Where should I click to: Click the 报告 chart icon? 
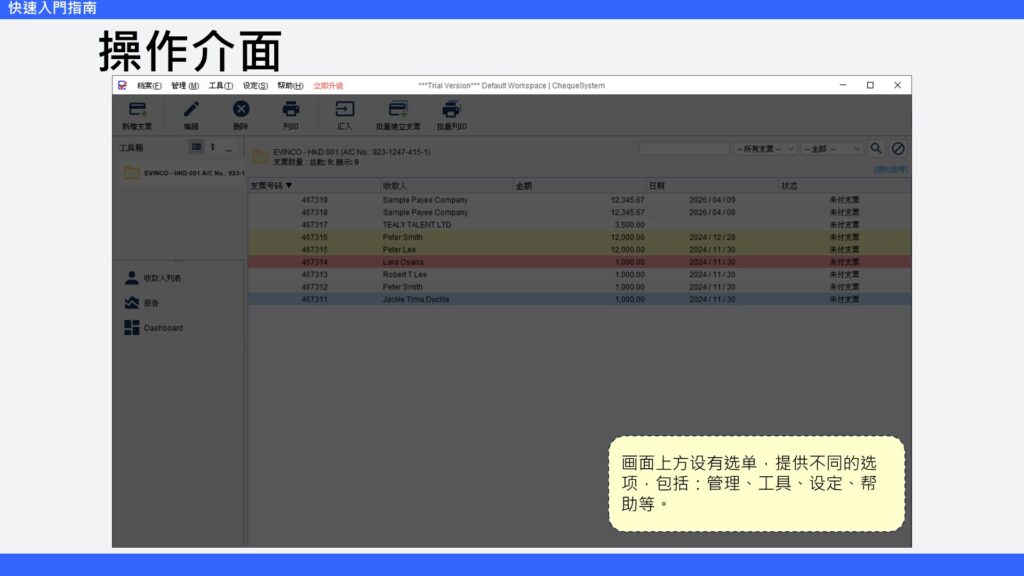coord(131,302)
